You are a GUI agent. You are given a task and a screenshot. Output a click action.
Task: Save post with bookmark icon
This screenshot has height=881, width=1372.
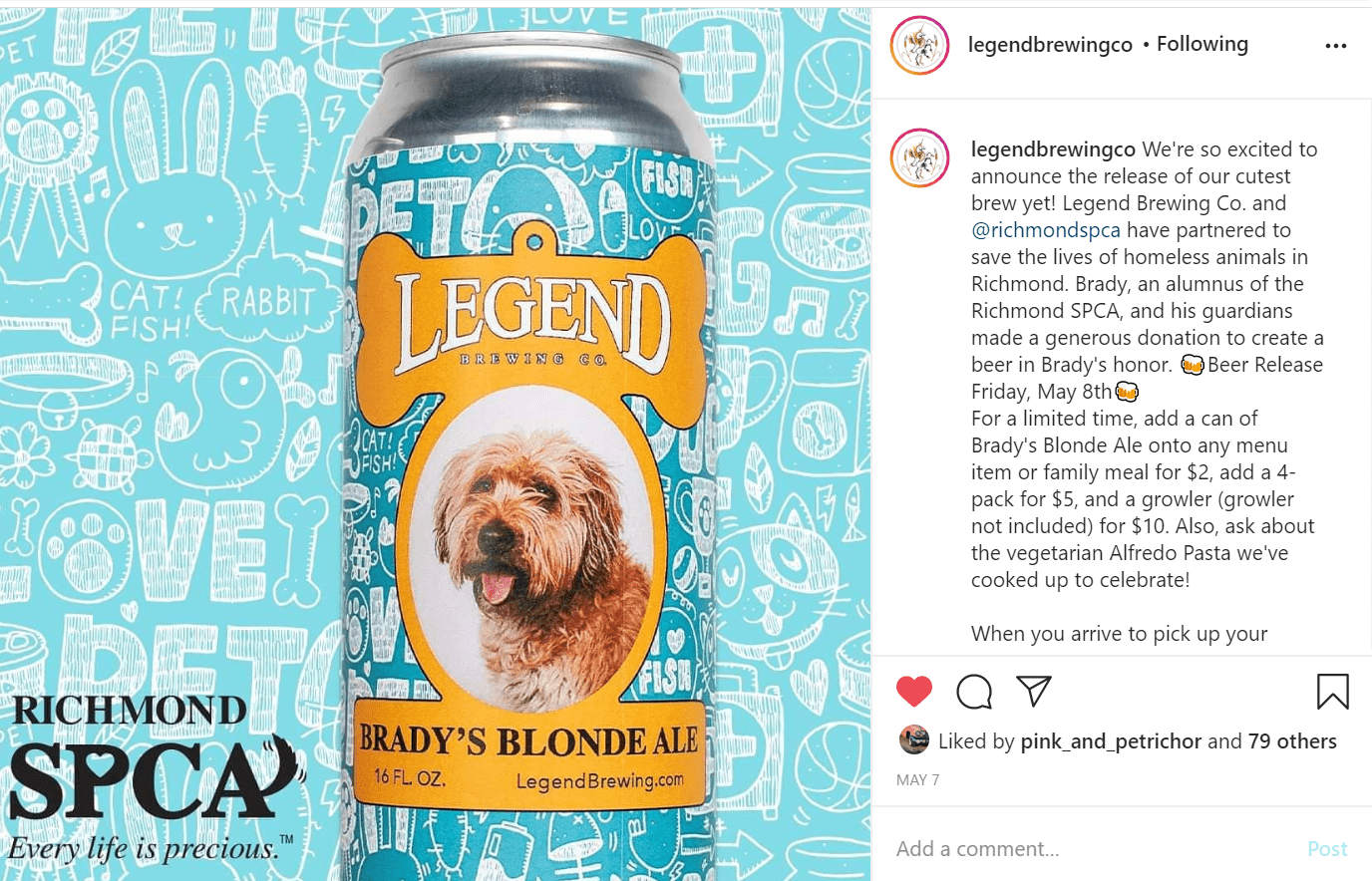[1333, 691]
